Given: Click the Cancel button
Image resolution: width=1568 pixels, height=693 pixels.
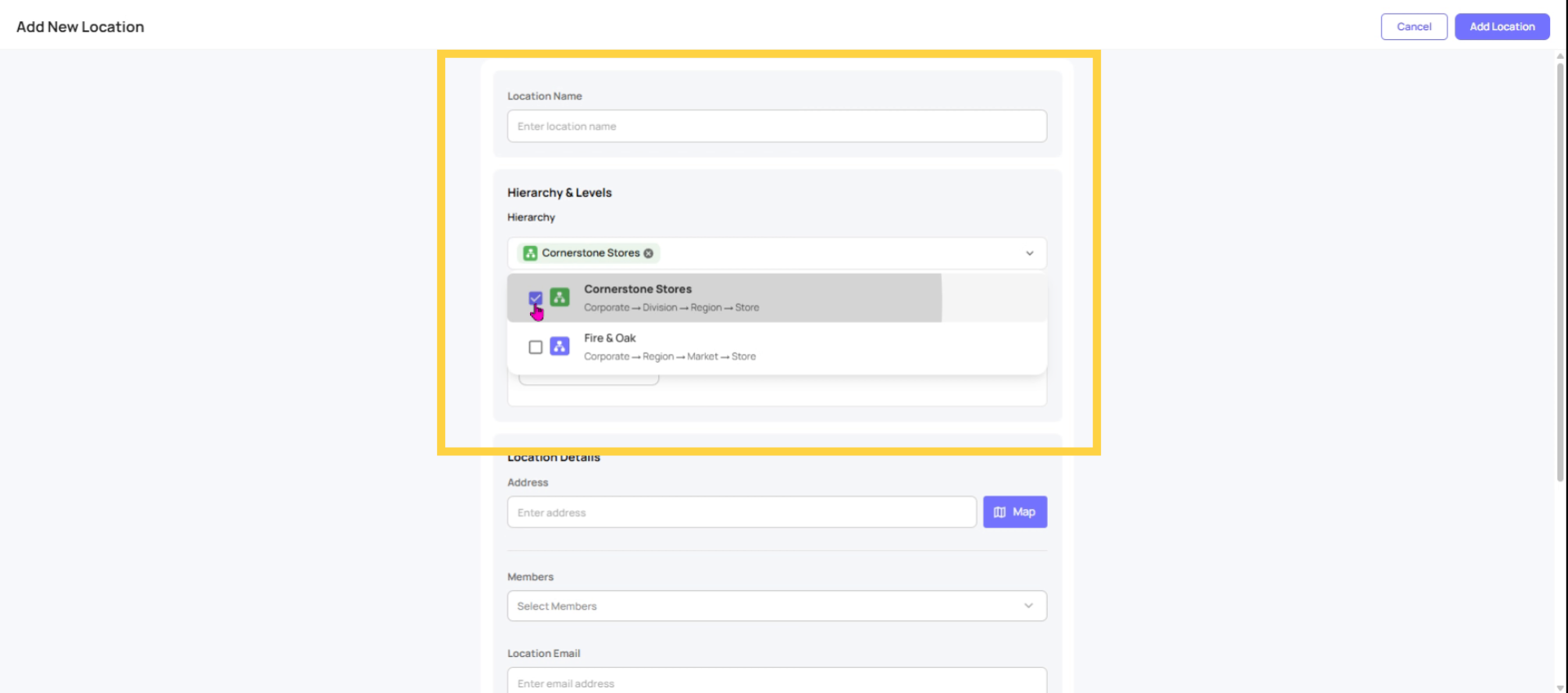Looking at the screenshot, I should (x=1414, y=26).
